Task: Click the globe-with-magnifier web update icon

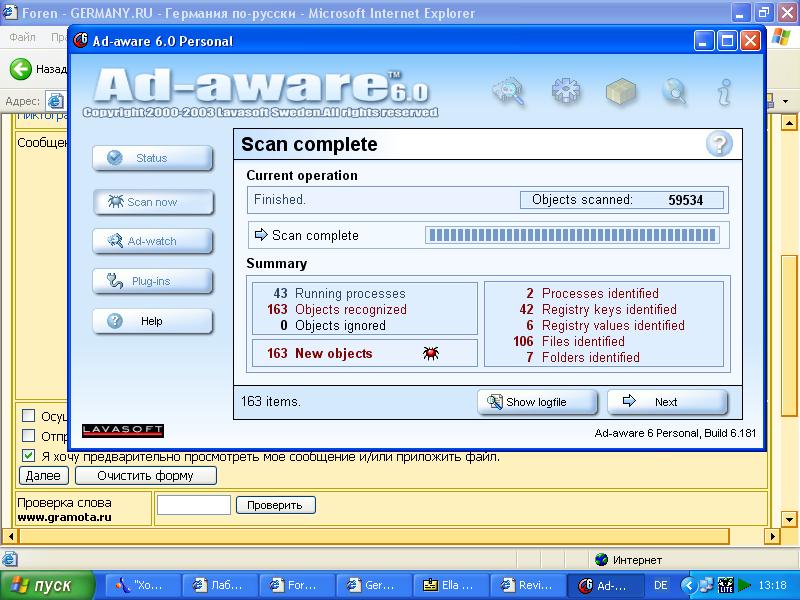Action: coord(674,91)
